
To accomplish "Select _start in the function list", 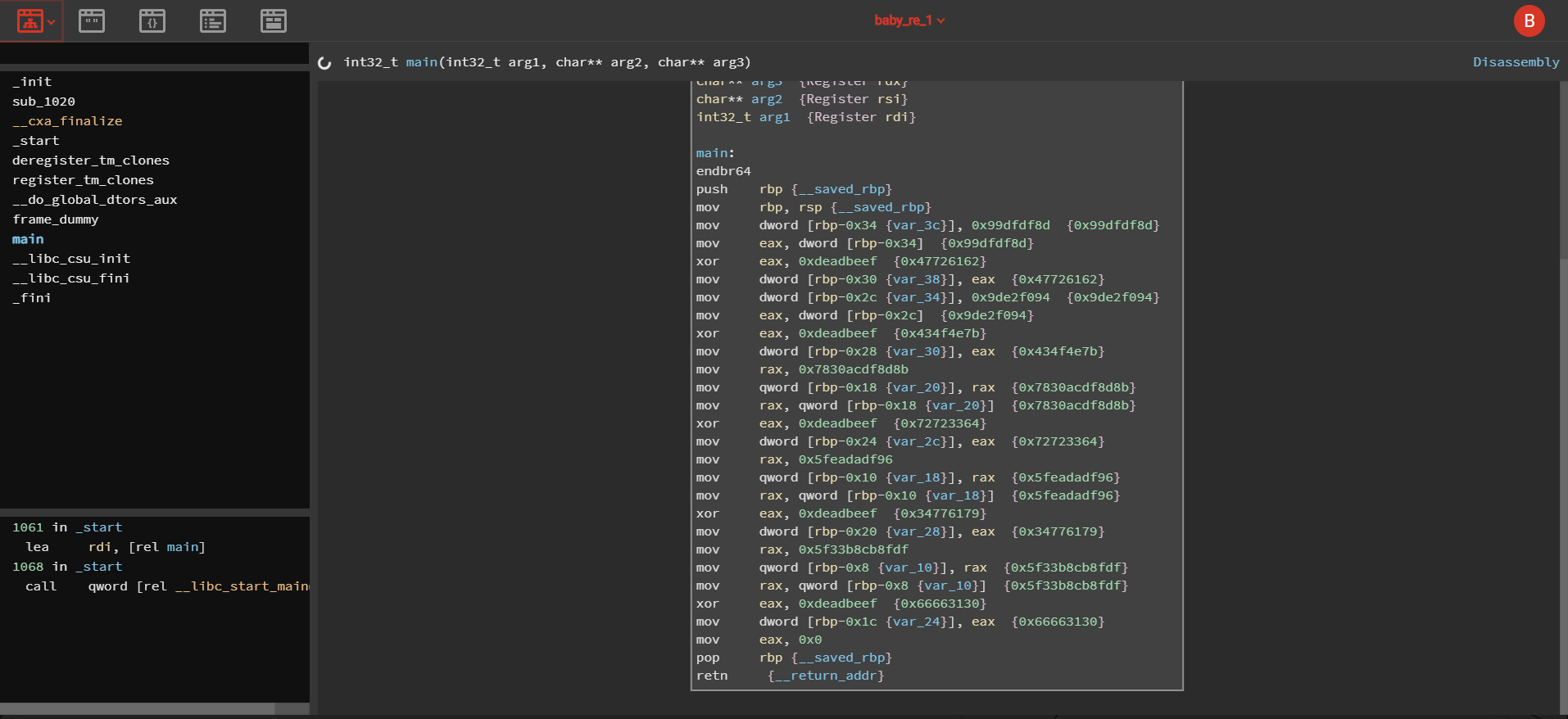I will [x=36, y=141].
